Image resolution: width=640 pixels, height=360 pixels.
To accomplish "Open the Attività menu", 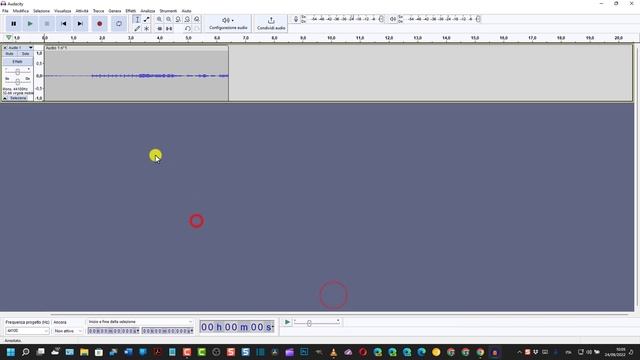I will [82, 11].
